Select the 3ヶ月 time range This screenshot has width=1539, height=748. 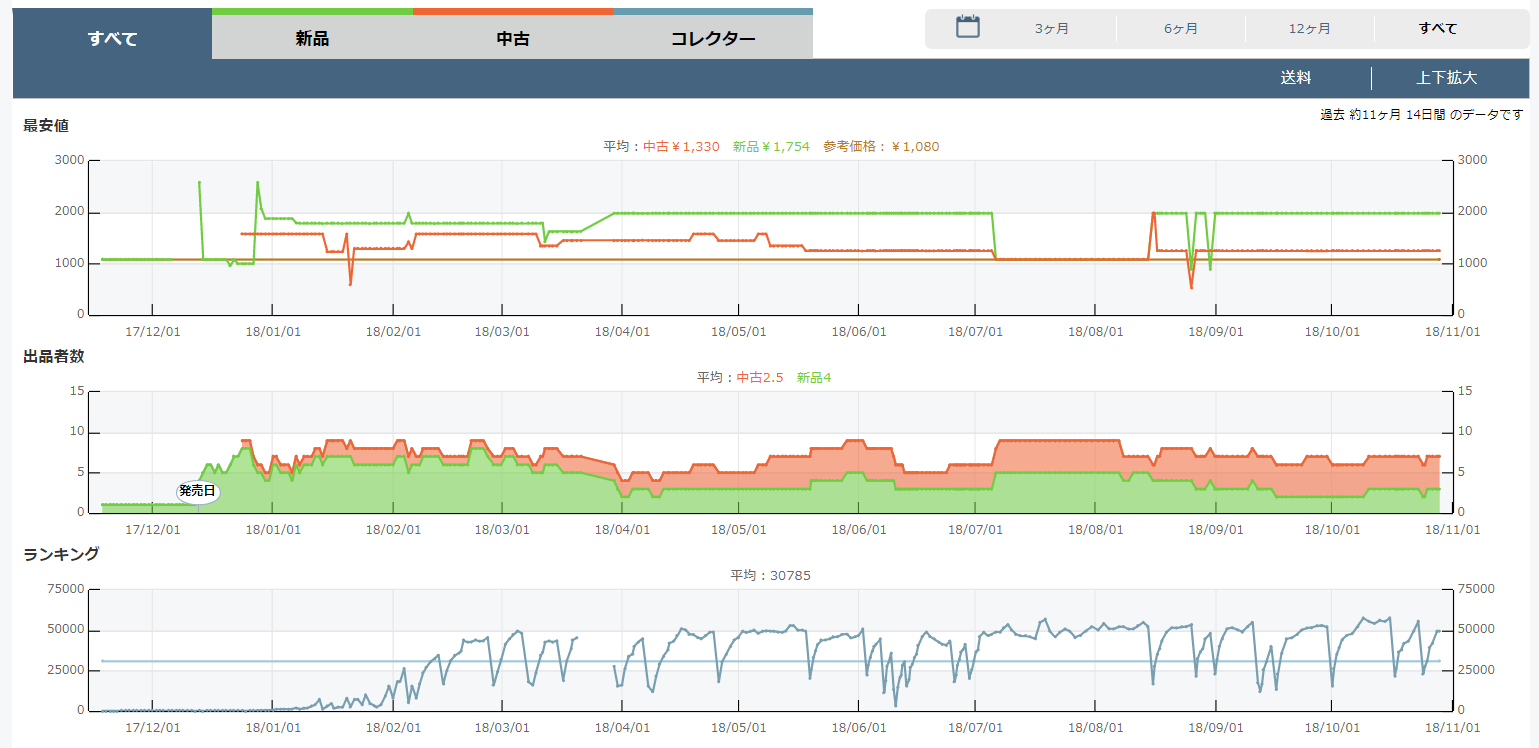click(x=1052, y=29)
